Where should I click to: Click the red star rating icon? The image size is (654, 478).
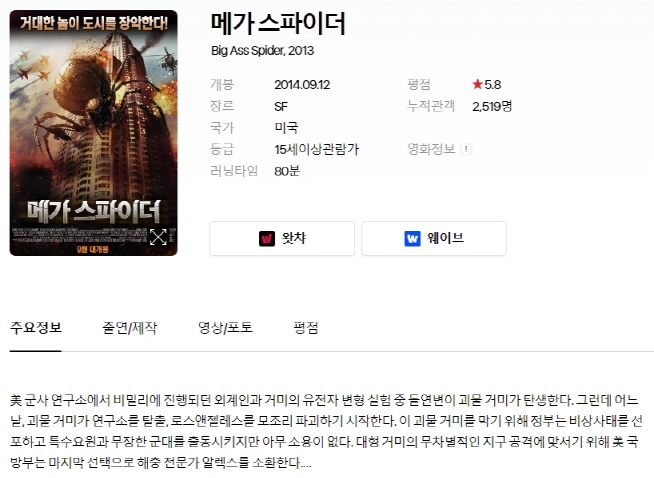pos(477,85)
